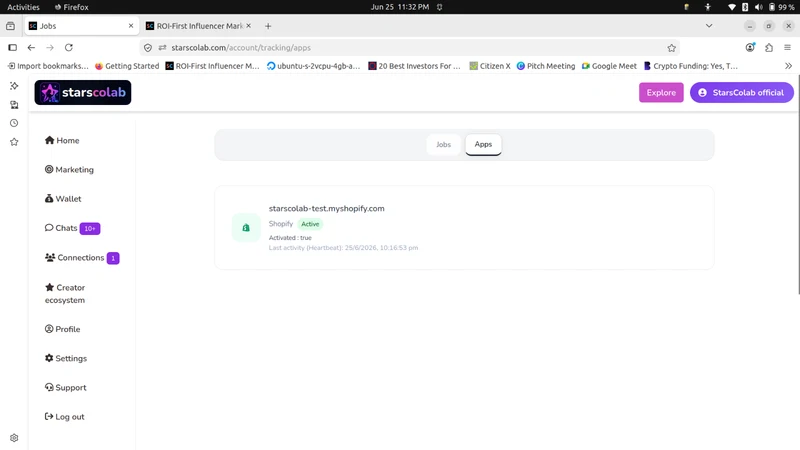This screenshot has height=450, width=800.
Task: Click starscolab-test.myshopify.com app name
Action: (x=327, y=208)
